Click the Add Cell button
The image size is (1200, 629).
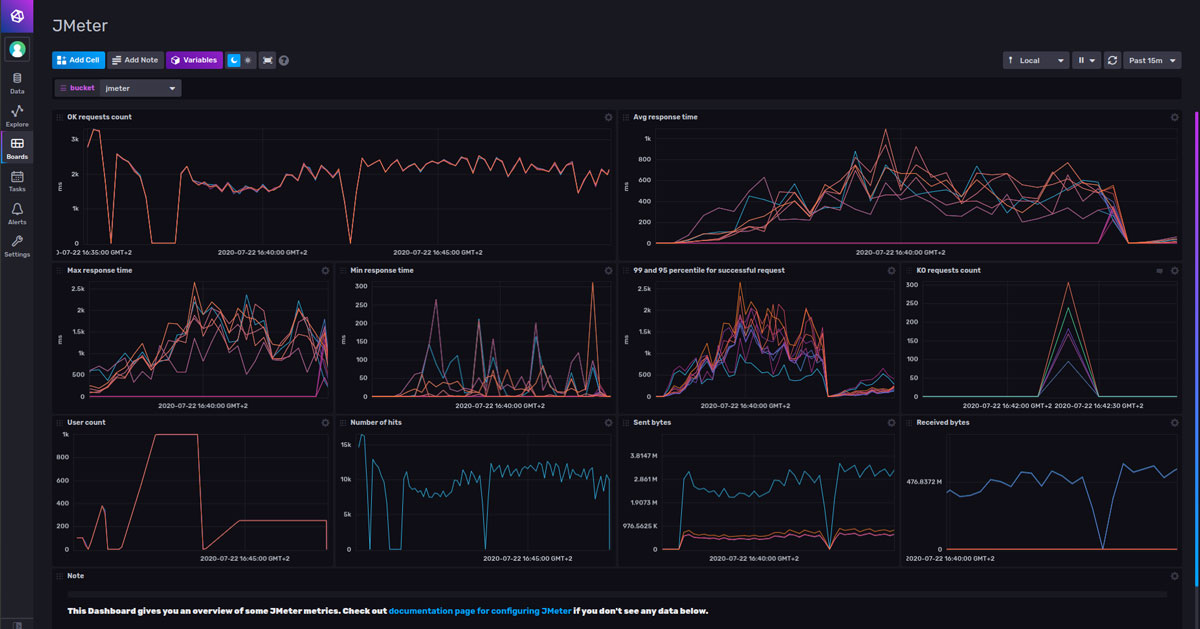click(x=78, y=60)
